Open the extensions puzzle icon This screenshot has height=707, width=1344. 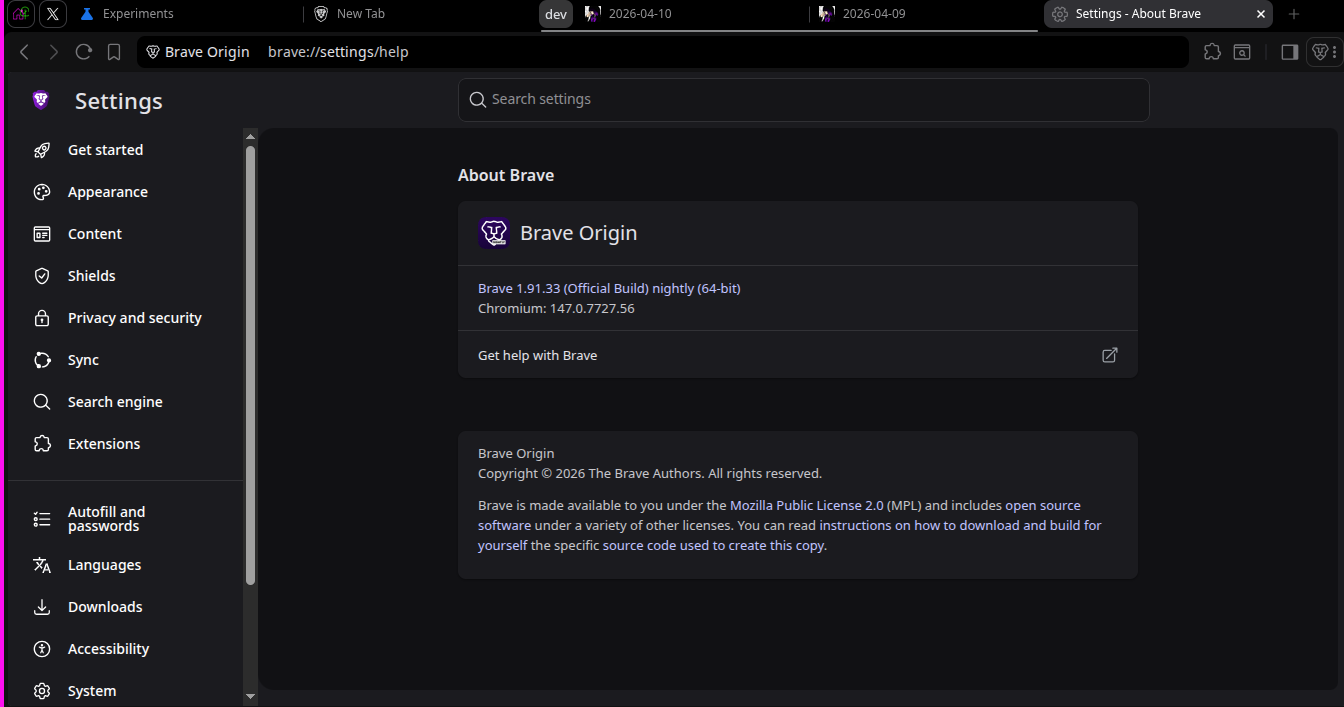(1212, 52)
